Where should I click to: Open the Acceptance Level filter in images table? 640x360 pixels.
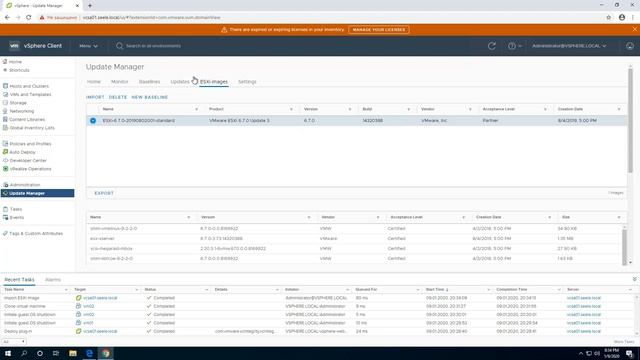[x=545, y=109]
